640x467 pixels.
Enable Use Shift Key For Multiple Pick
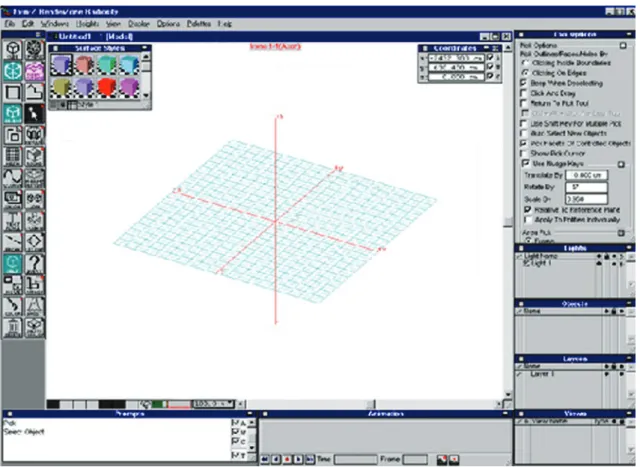(524, 123)
